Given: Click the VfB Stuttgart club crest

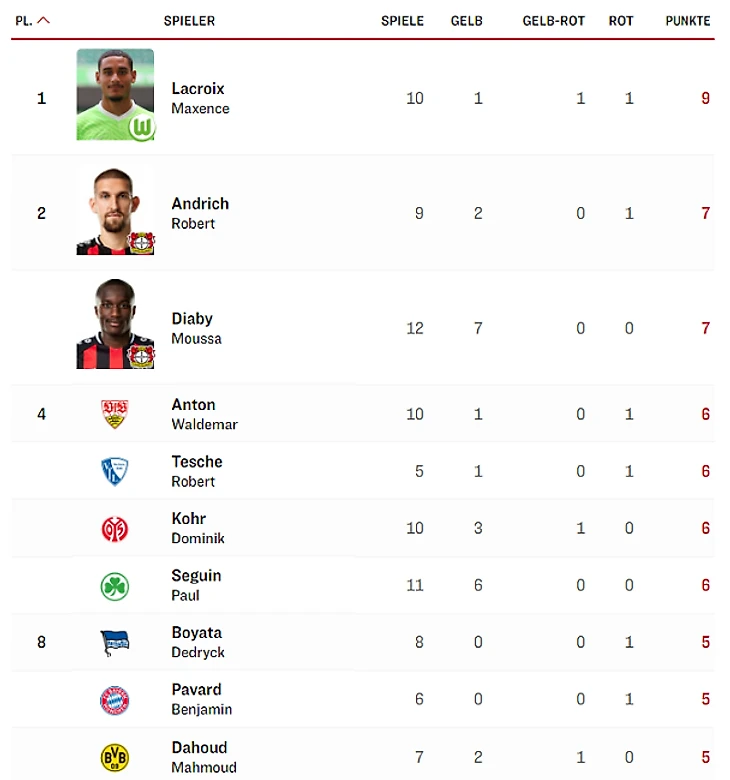Looking at the screenshot, I should click(115, 414).
